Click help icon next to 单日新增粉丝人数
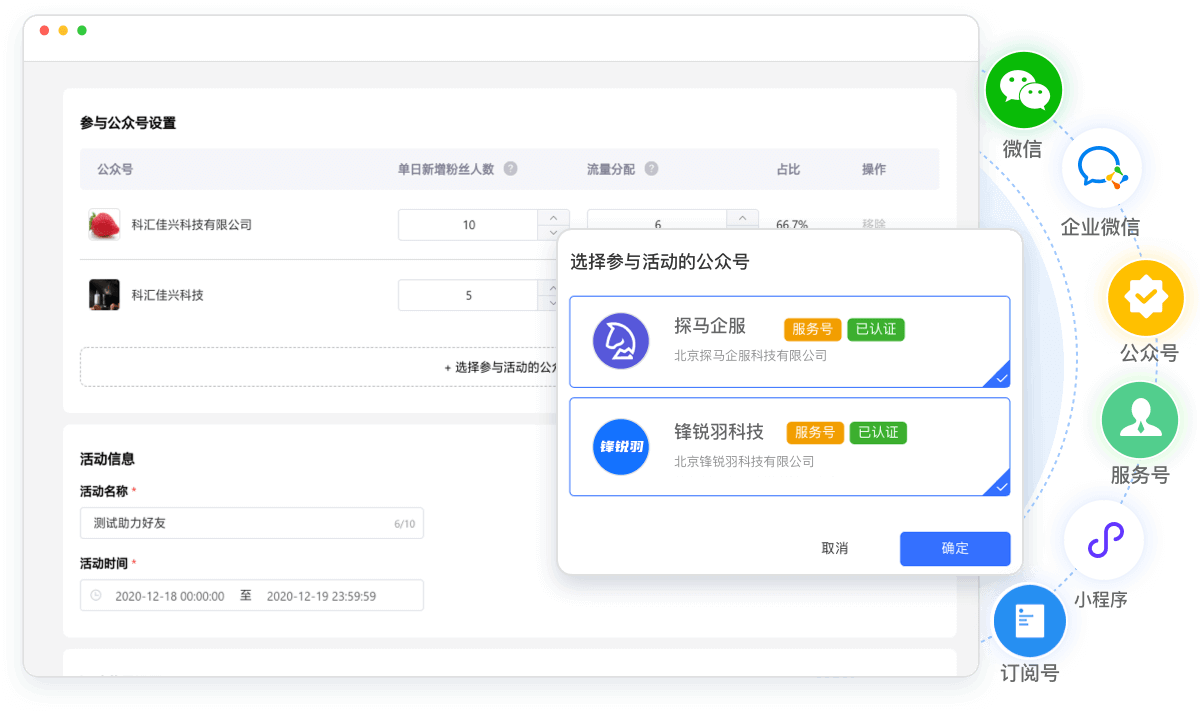This screenshot has width=1200, height=720. click(x=510, y=169)
